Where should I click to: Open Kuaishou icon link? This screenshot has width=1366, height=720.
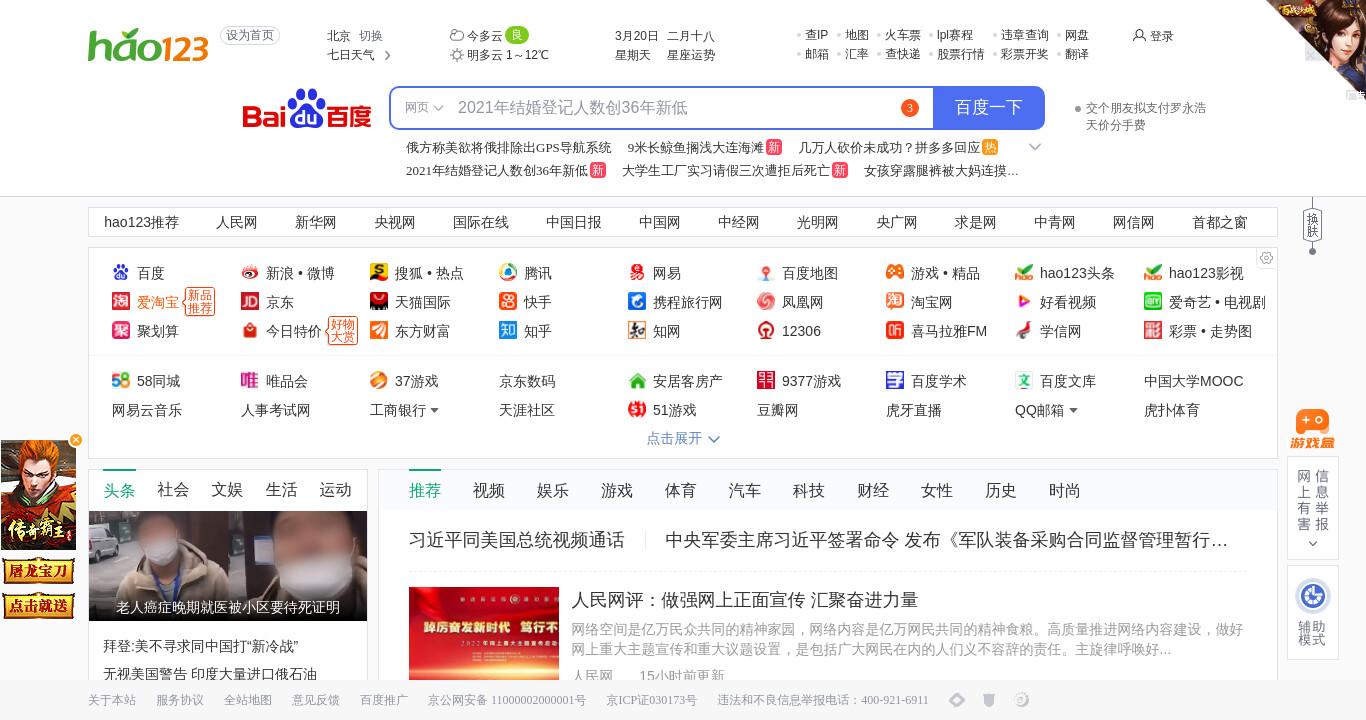pyautogui.click(x=508, y=302)
